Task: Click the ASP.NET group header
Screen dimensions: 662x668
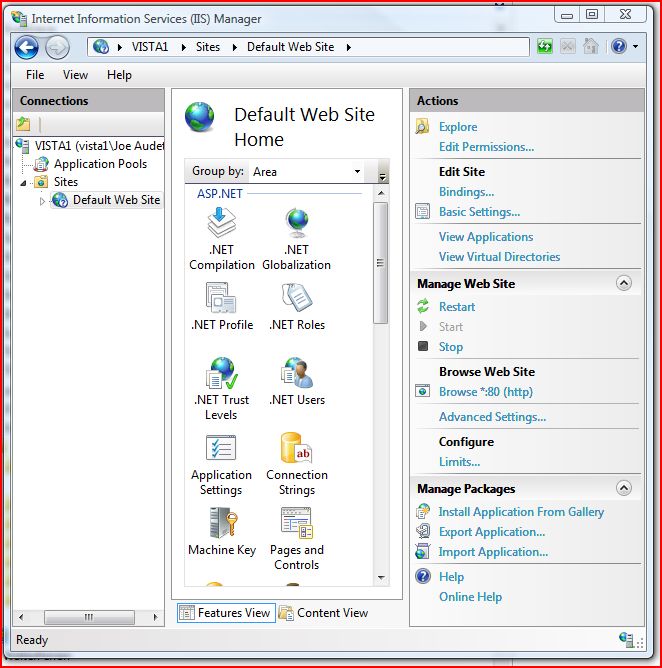Action: [x=220, y=194]
